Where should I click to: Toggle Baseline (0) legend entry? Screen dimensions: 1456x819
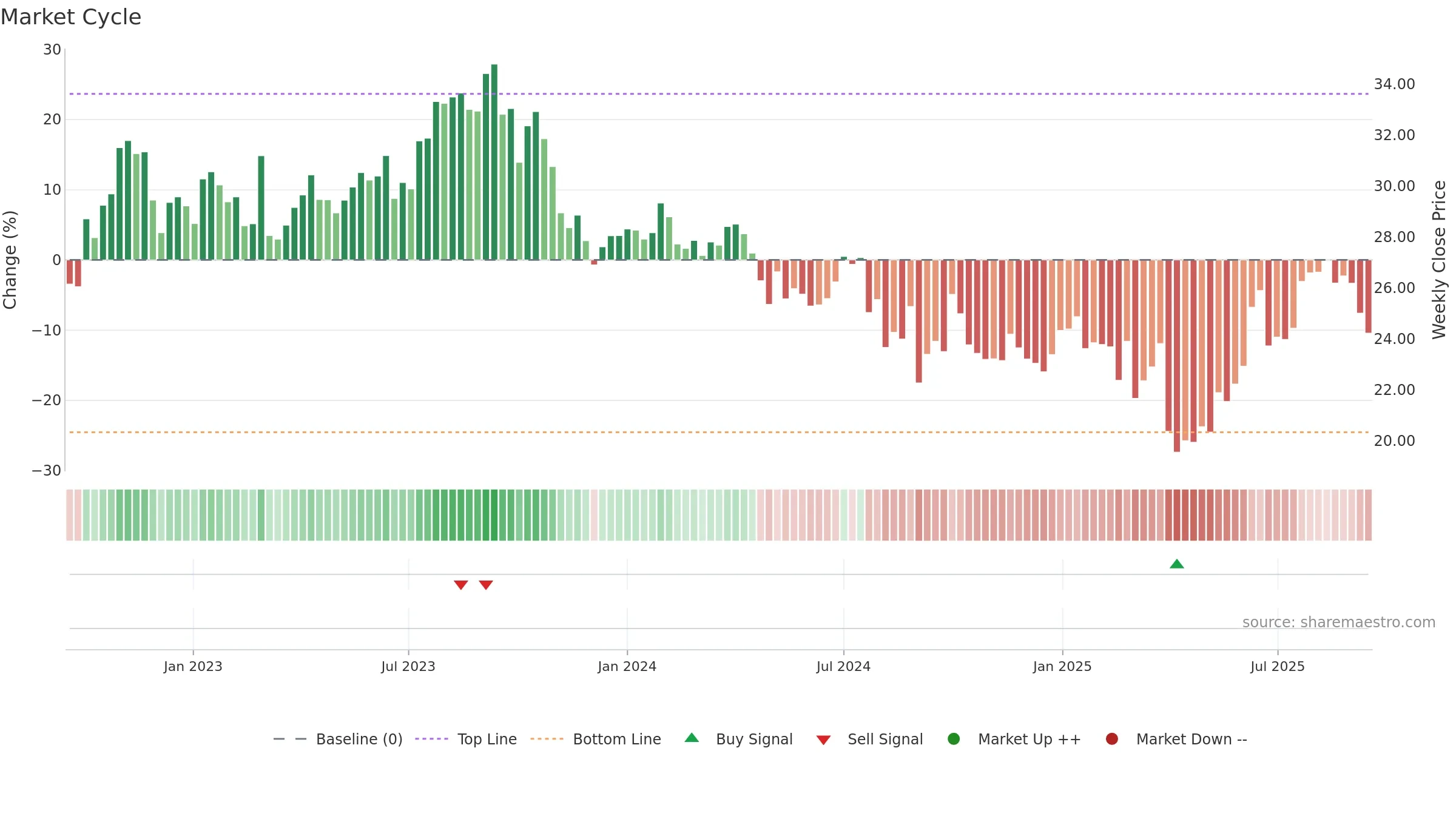pos(338,739)
